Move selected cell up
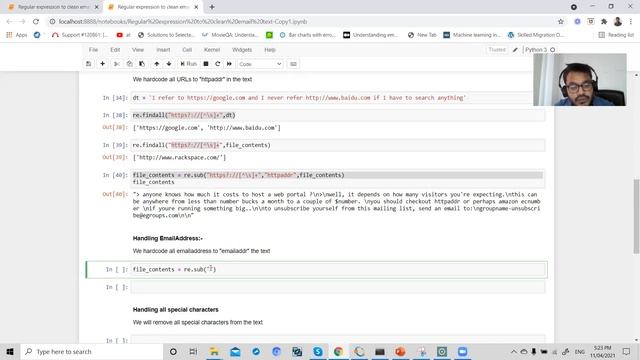This screenshot has height=360, width=640. click(x=157, y=64)
